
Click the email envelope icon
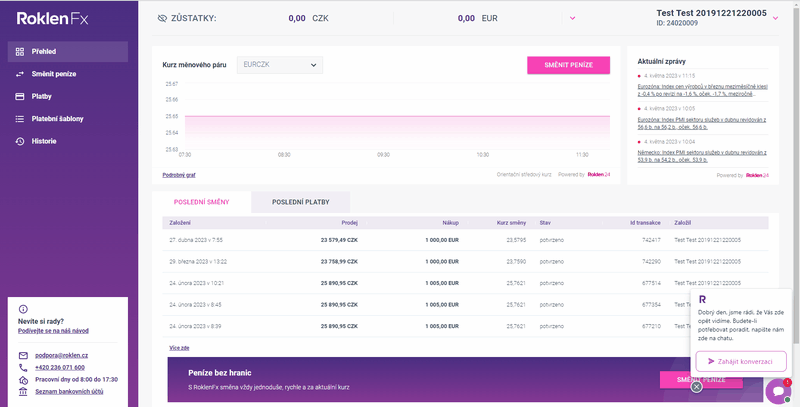coord(23,355)
